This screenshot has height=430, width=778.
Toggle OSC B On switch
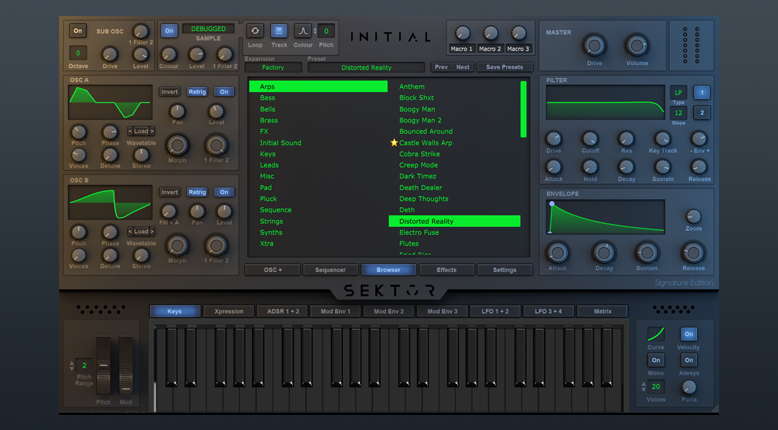point(224,192)
